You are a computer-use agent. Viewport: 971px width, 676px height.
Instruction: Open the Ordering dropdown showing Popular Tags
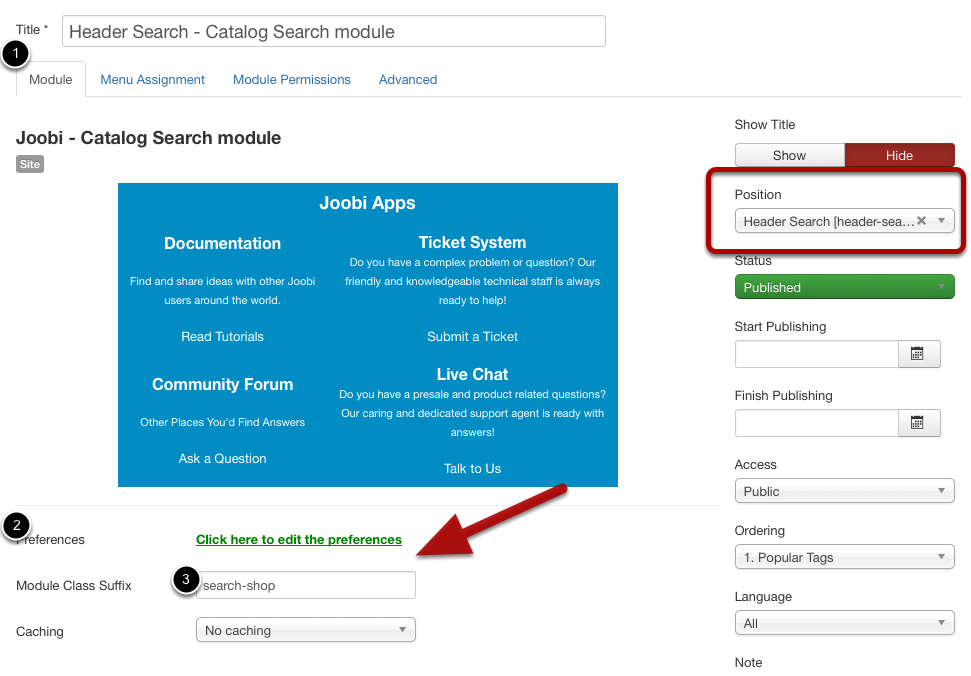click(x=844, y=557)
